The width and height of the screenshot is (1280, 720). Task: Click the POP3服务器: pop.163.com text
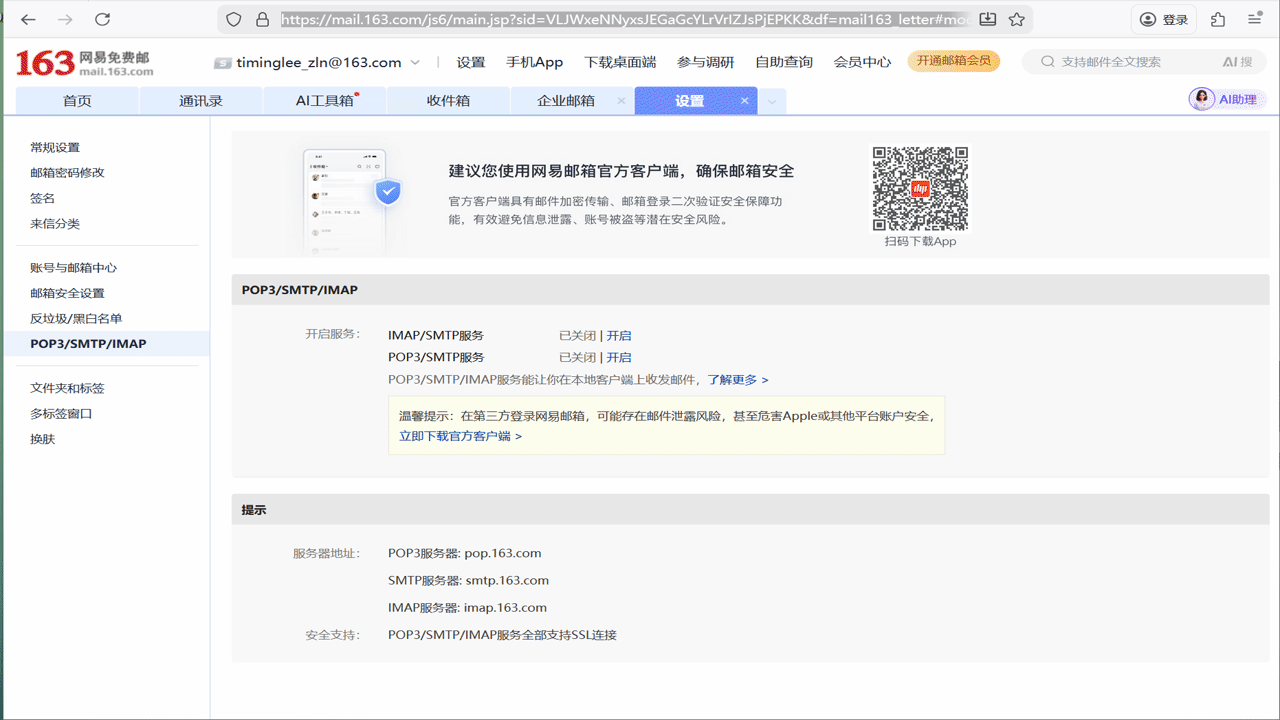464,553
